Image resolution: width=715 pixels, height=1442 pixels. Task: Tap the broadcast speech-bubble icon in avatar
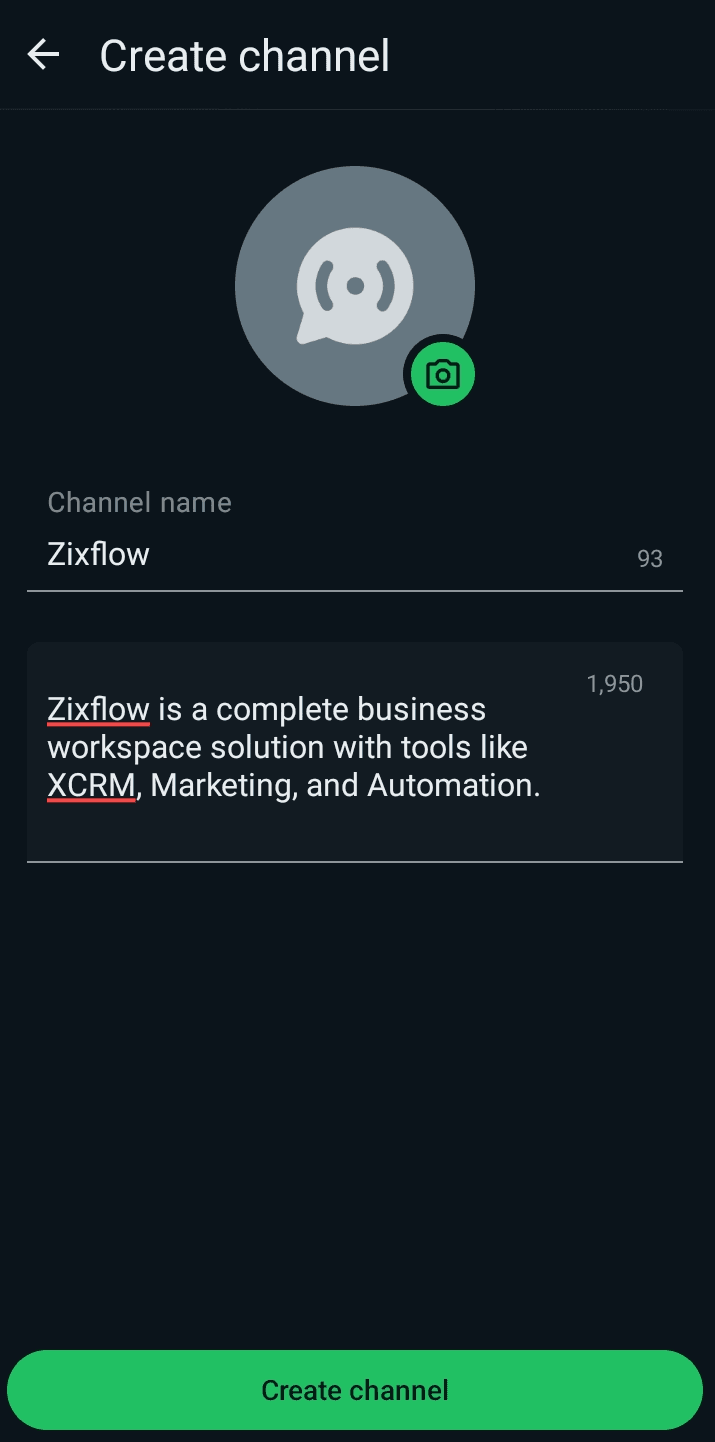coord(354,286)
